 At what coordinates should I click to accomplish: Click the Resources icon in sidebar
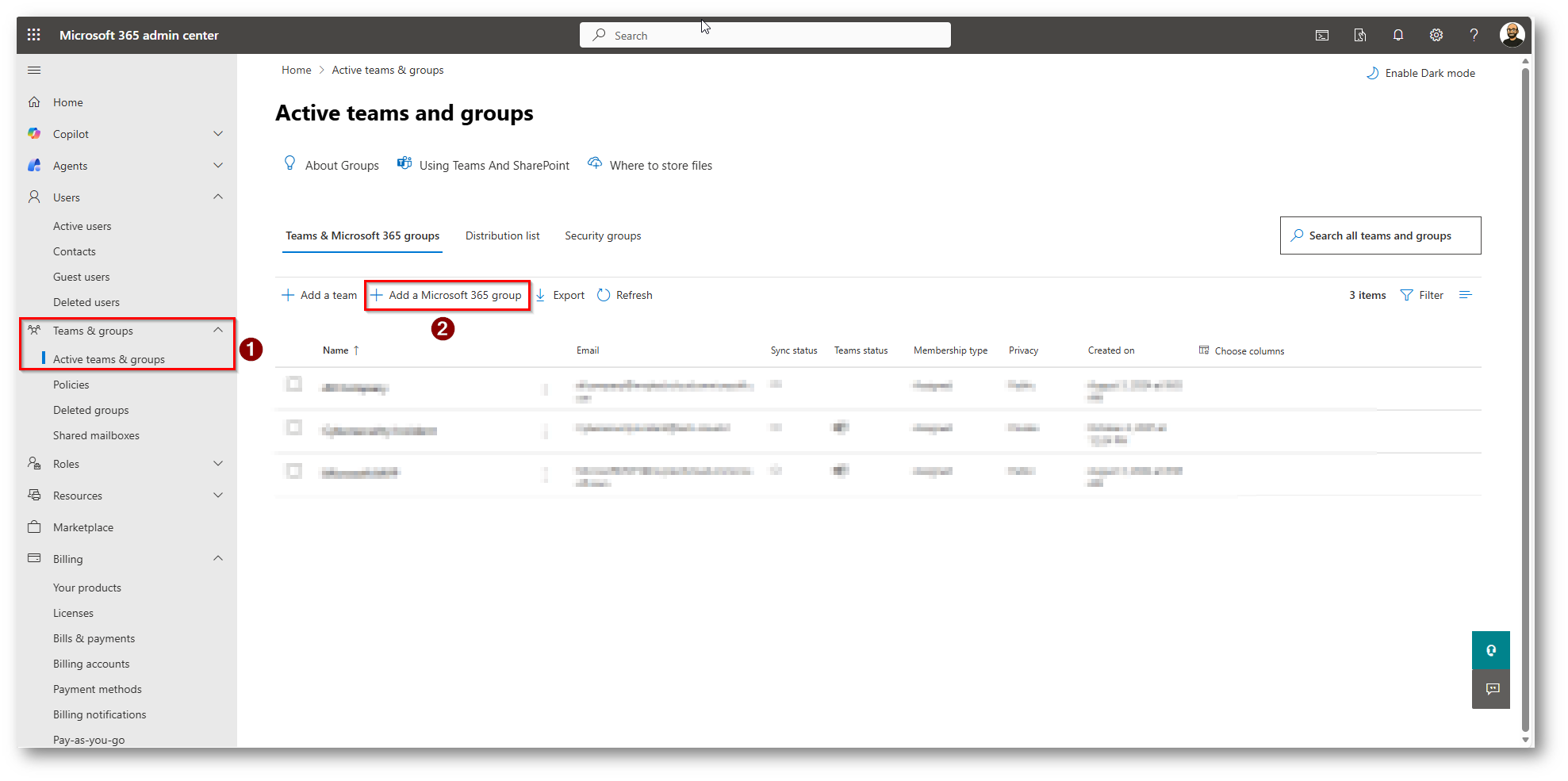coord(34,495)
